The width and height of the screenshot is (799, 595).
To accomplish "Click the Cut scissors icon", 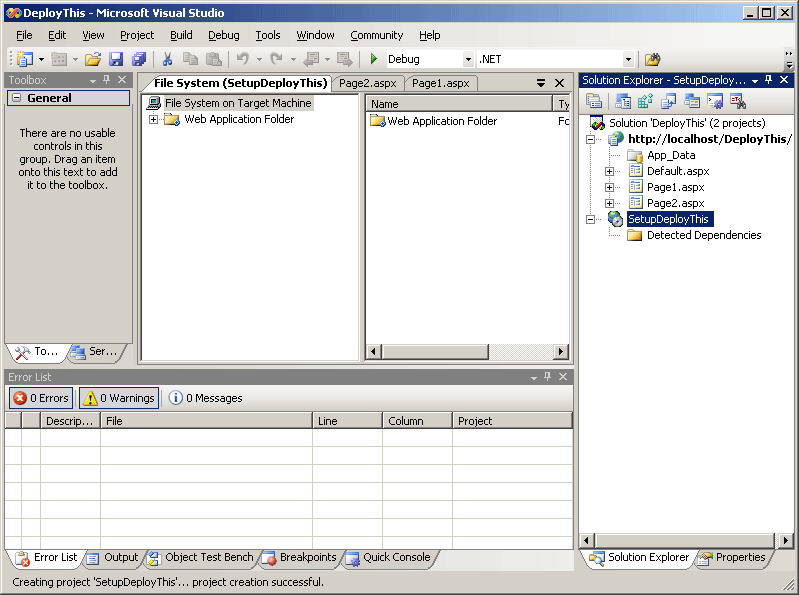I will point(167,59).
